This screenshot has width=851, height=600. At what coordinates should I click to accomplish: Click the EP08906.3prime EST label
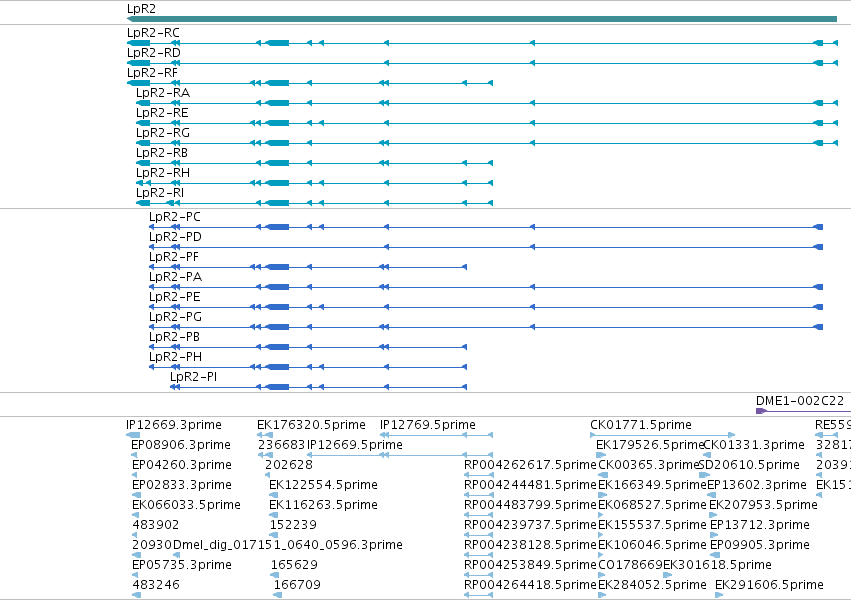click(181, 446)
